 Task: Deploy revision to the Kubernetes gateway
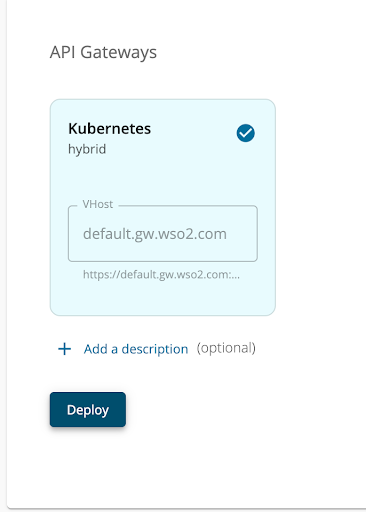(88, 410)
